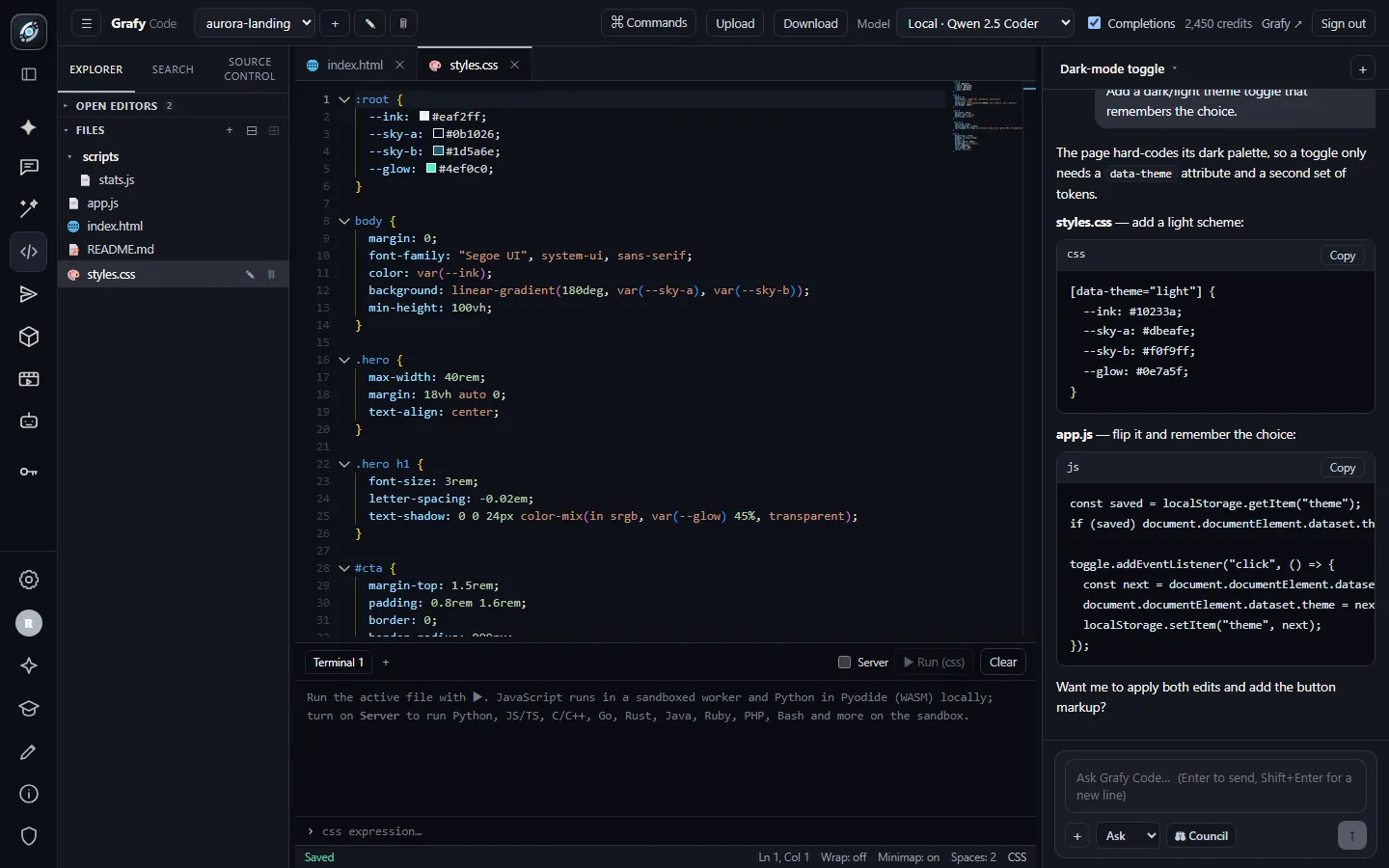Screen dimensions: 1389x868
Task: Select the styles.css editor tab
Action: (474, 65)
